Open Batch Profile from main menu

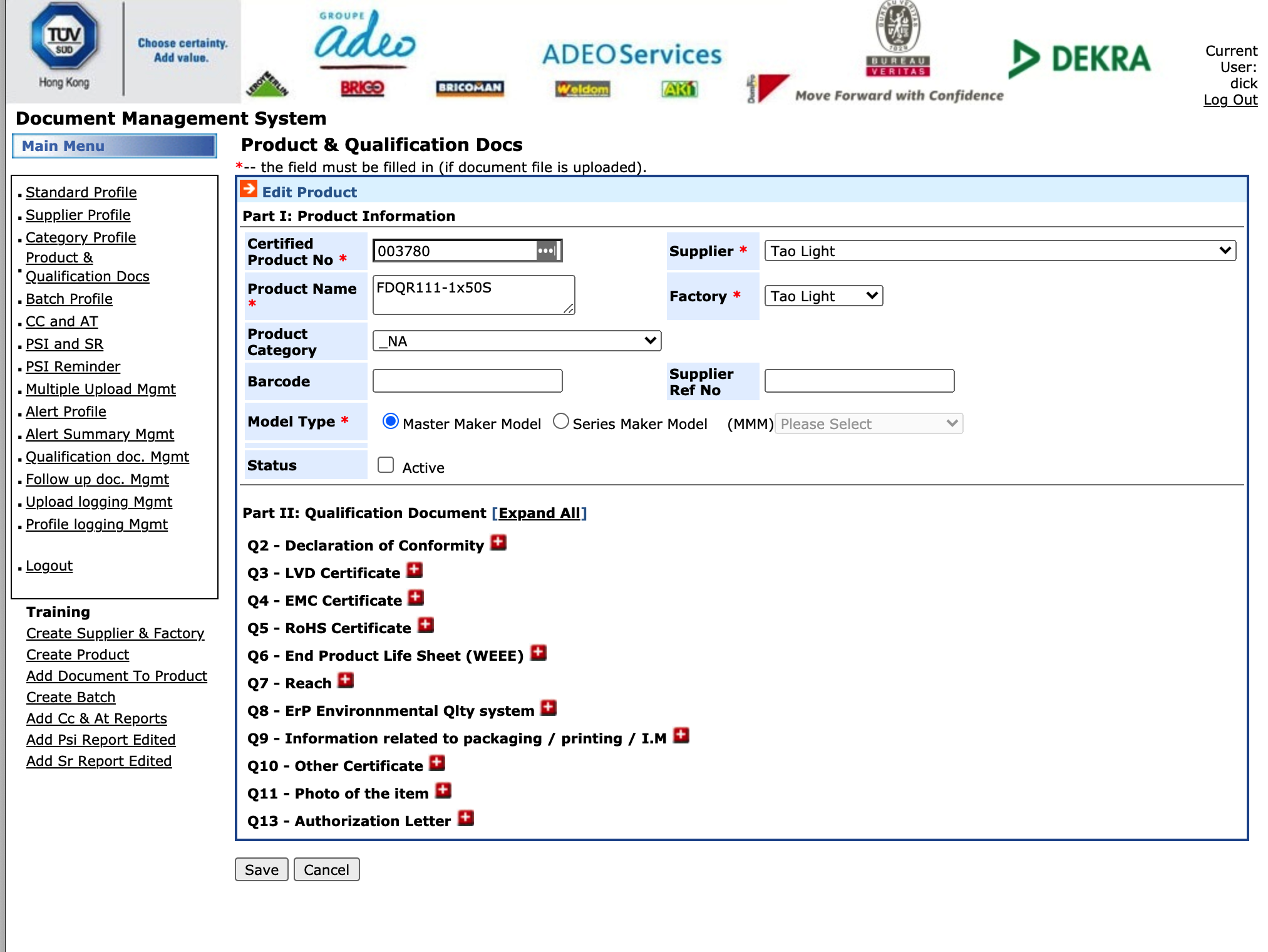[69, 299]
